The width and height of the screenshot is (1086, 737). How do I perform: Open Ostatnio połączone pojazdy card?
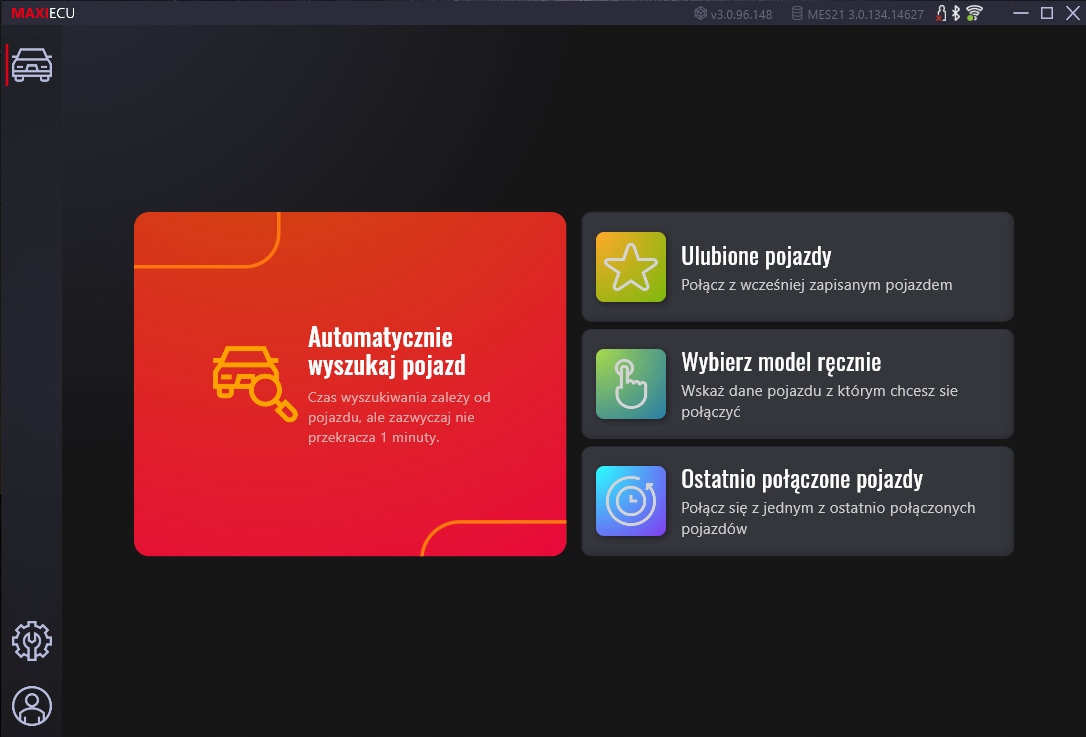(798, 501)
